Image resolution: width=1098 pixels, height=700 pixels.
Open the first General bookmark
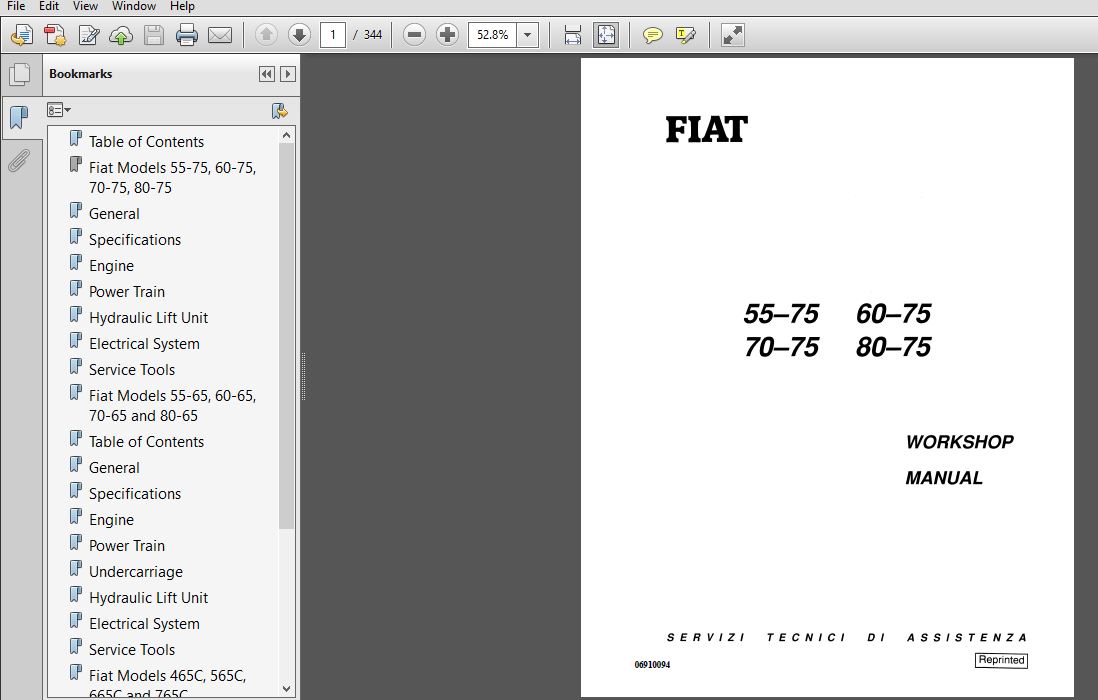(114, 214)
